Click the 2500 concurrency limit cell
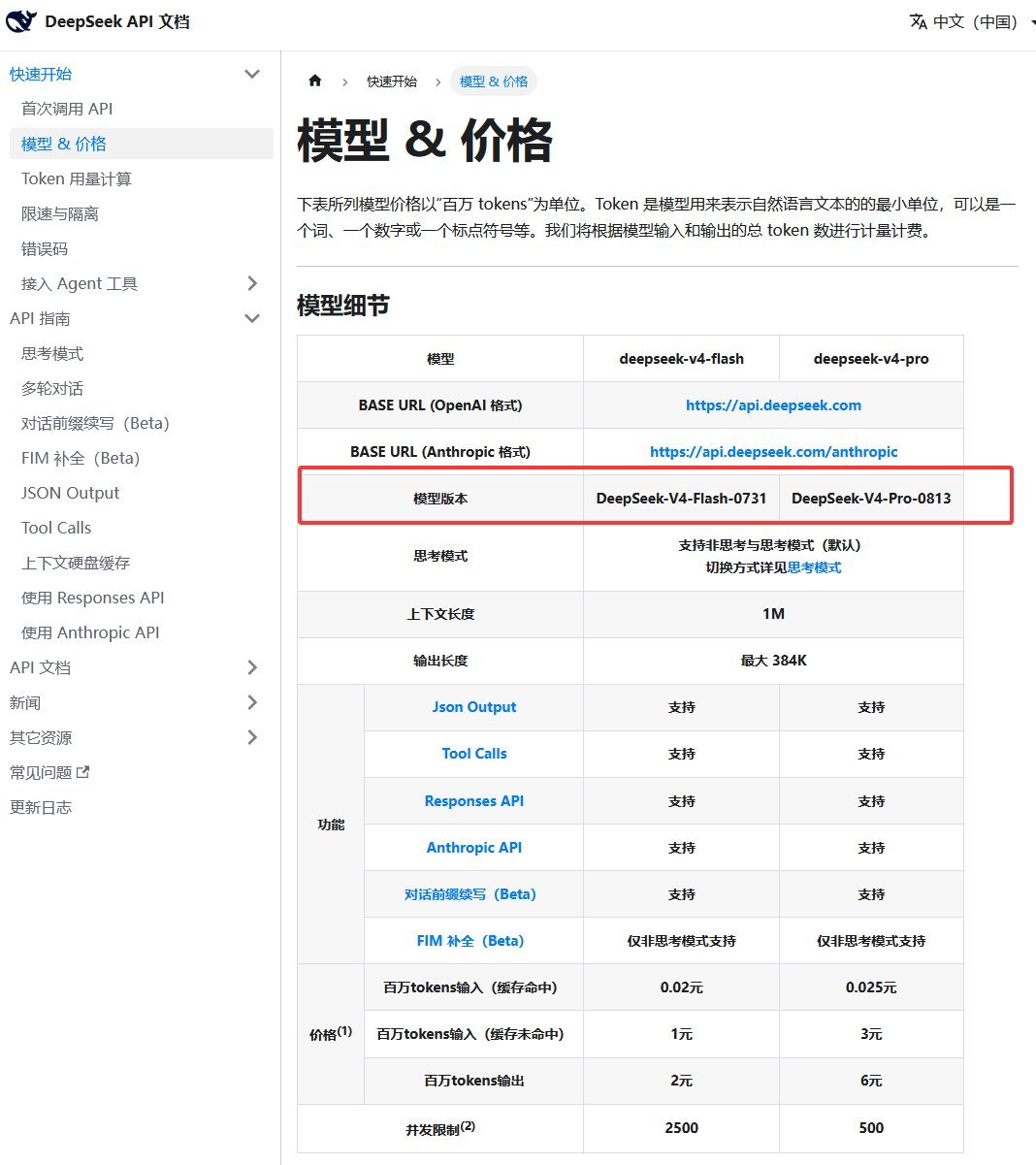Screen dimensions: 1036x1165 [x=682, y=1128]
